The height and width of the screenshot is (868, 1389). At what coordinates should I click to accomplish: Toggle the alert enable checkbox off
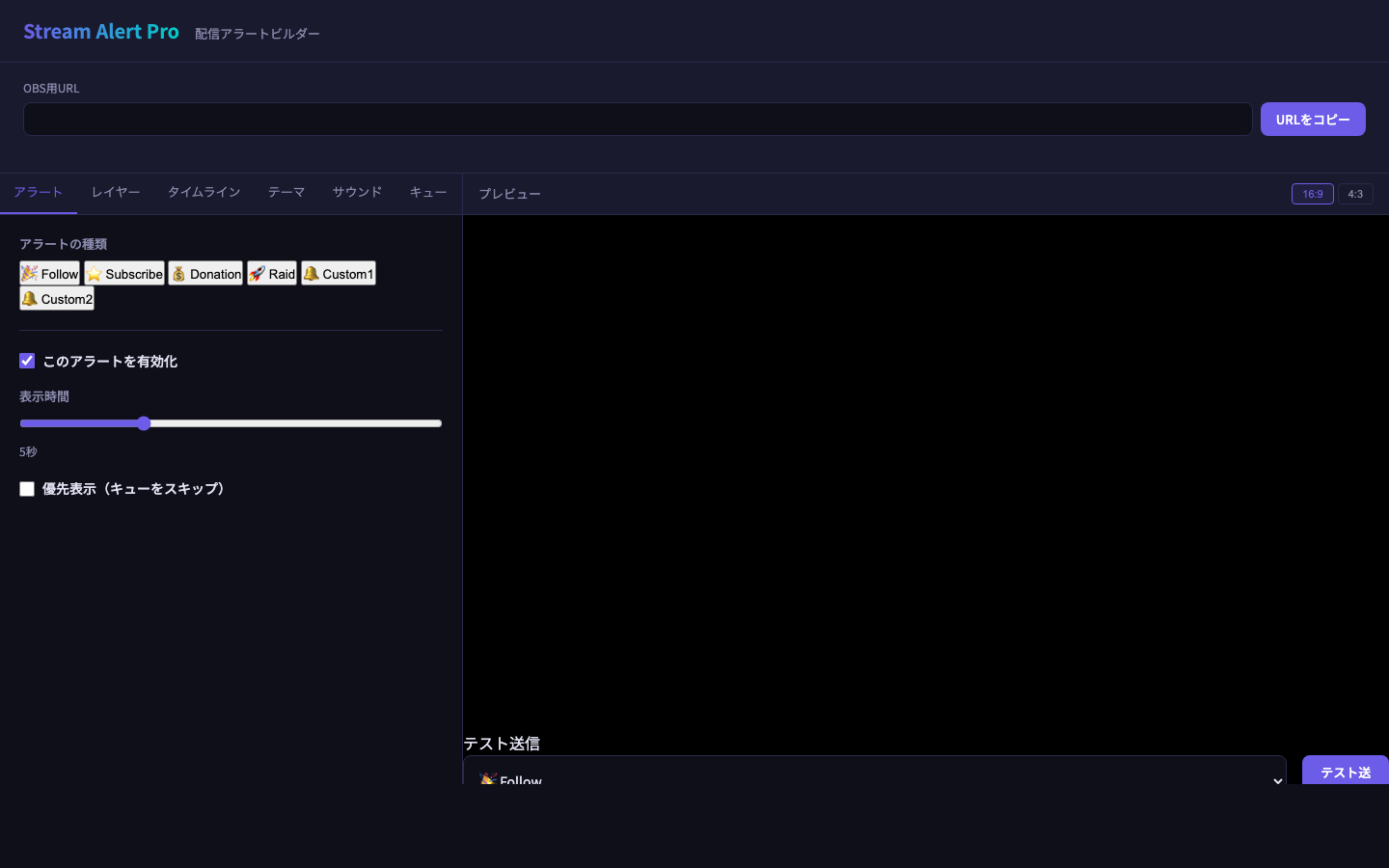(x=27, y=361)
